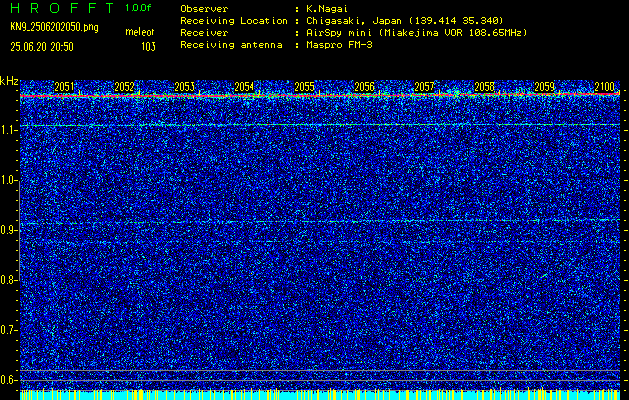Screen dimensions: 629x400
Task: Click the Receiver AirSpy mini text
Action: coord(416,33)
